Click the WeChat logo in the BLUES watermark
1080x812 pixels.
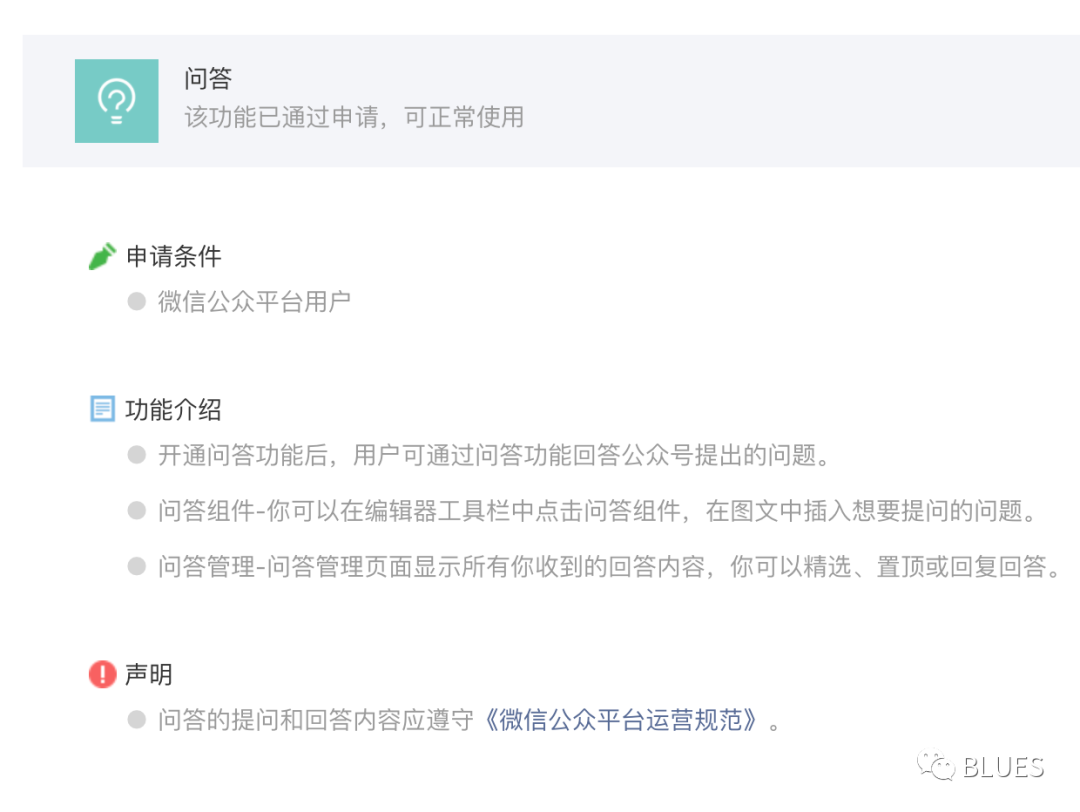pos(935,765)
